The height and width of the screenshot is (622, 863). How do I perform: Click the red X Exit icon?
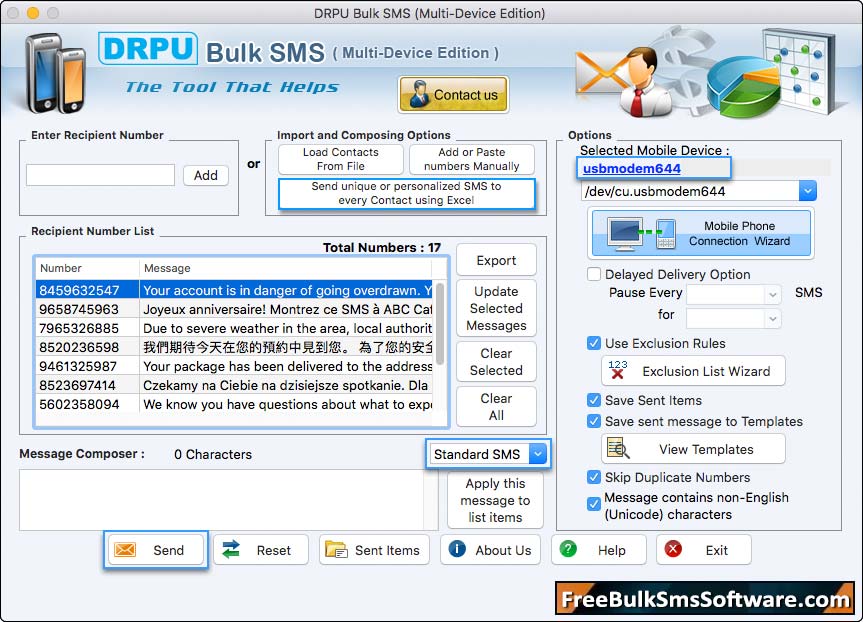[x=673, y=549]
